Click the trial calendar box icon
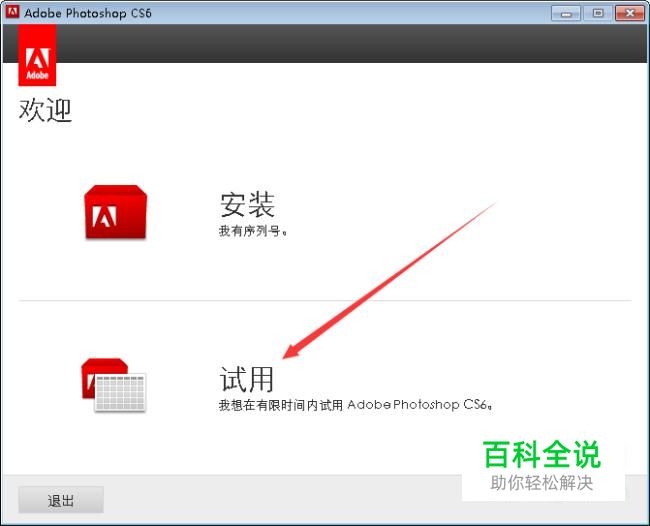Viewport: 650px width, 526px height. tap(114, 385)
